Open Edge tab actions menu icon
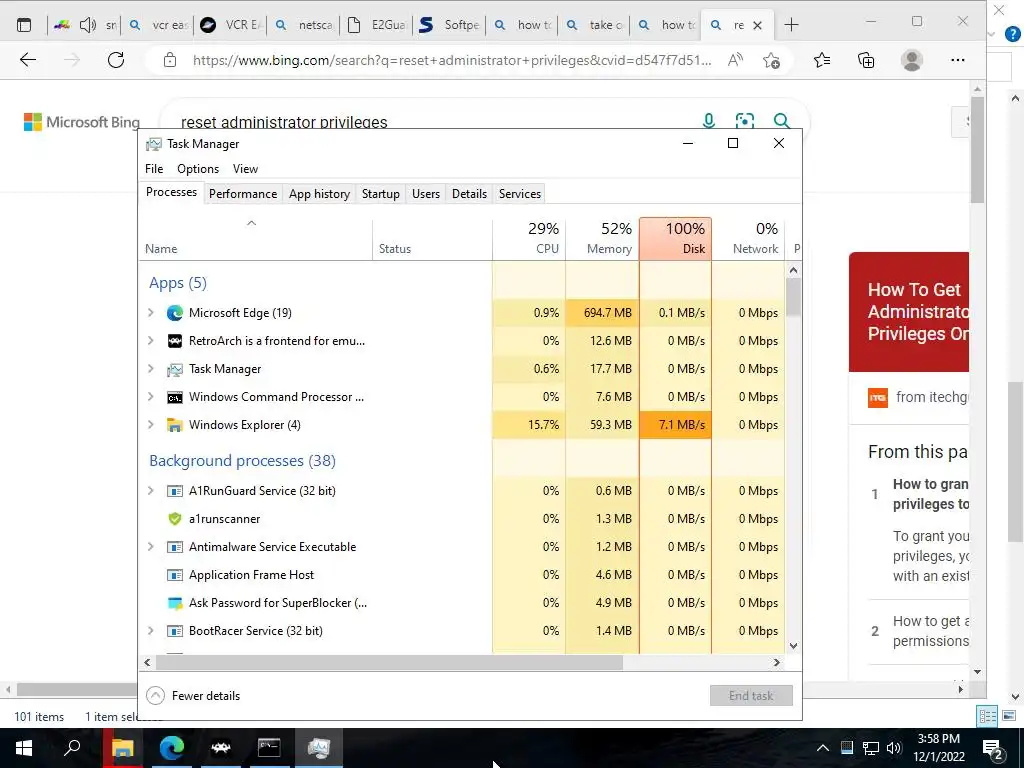 tap(24, 25)
